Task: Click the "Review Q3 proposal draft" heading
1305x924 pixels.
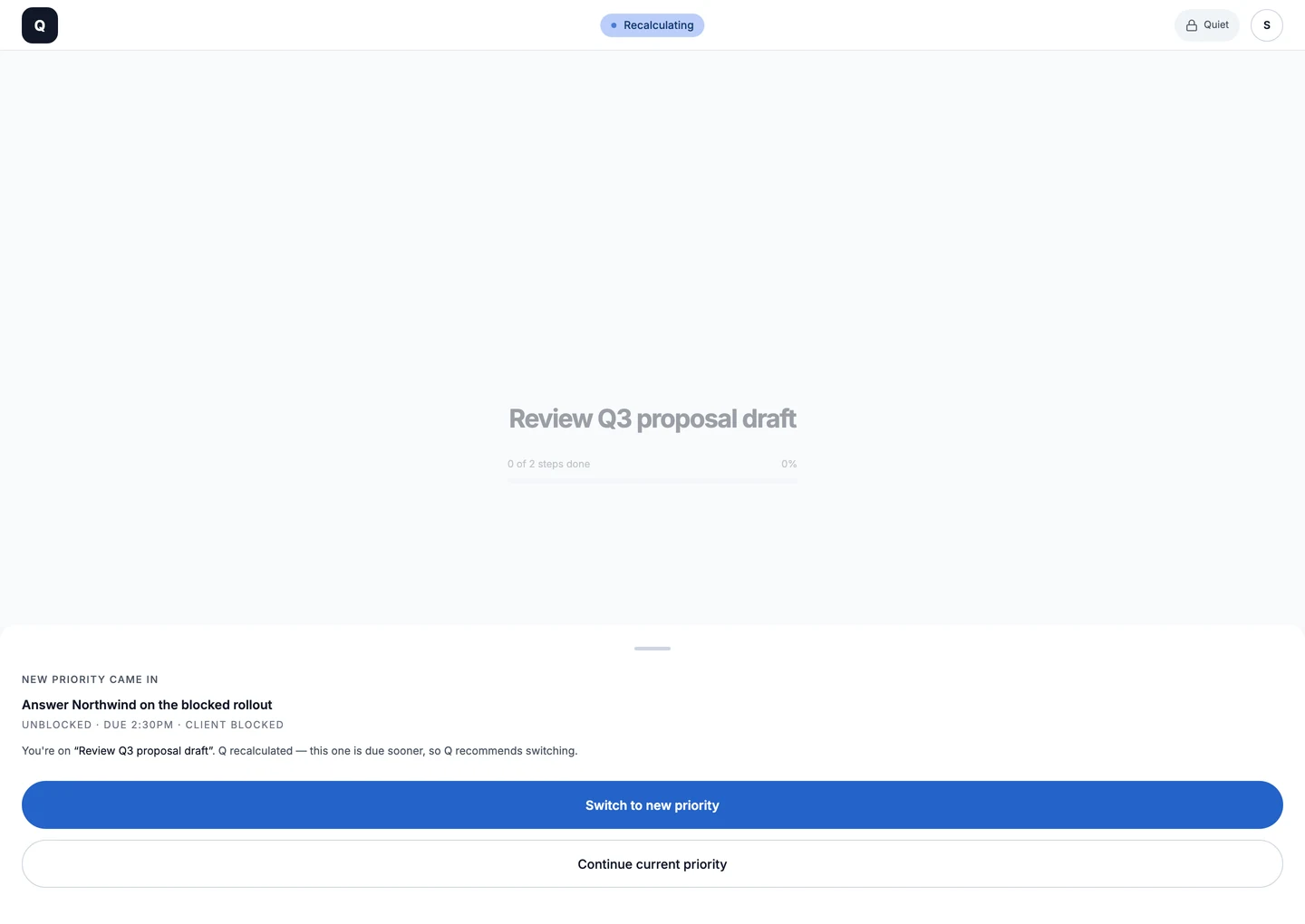Action: 652,419
